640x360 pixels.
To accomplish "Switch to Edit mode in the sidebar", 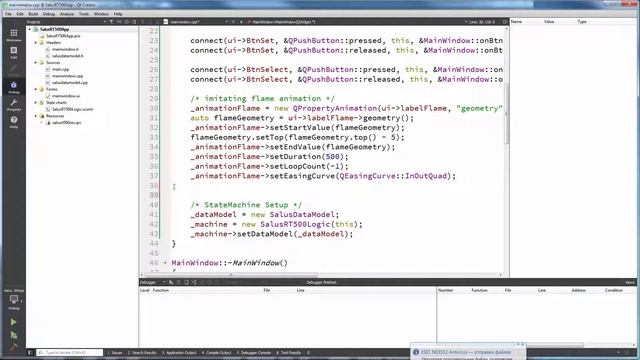I will [13, 52].
